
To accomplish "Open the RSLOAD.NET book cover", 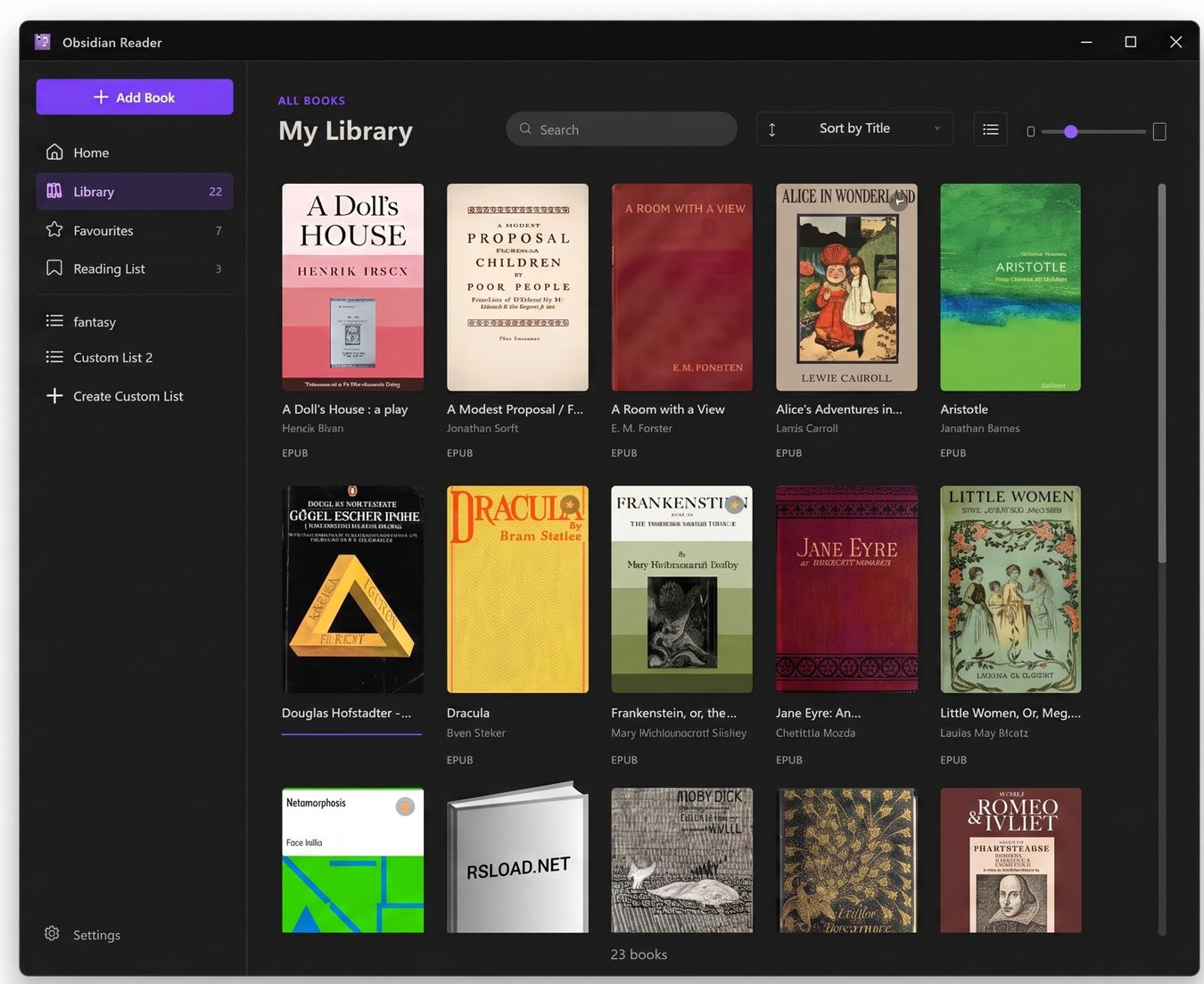I will click(x=517, y=858).
